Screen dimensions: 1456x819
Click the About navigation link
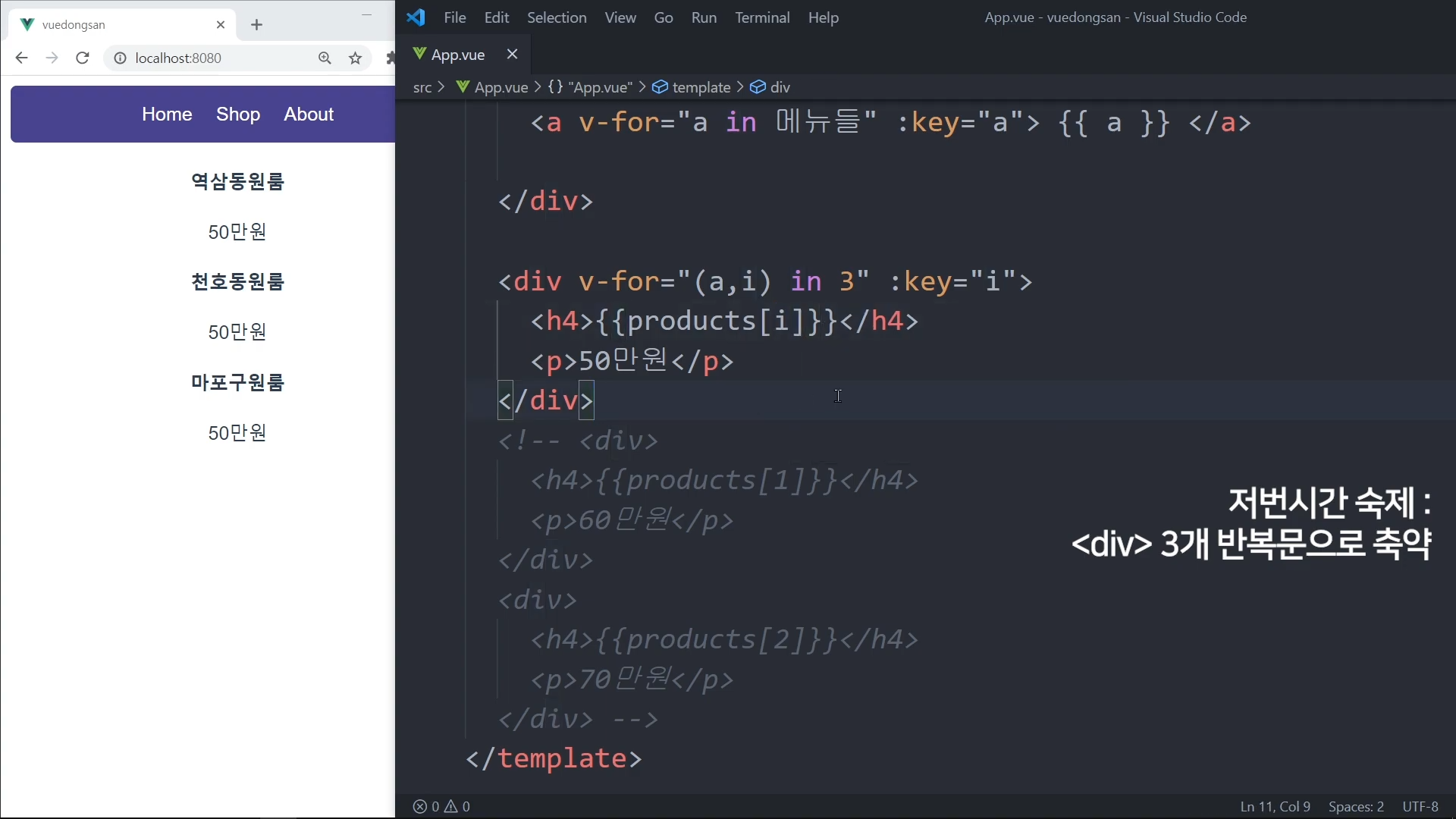coord(309,115)
